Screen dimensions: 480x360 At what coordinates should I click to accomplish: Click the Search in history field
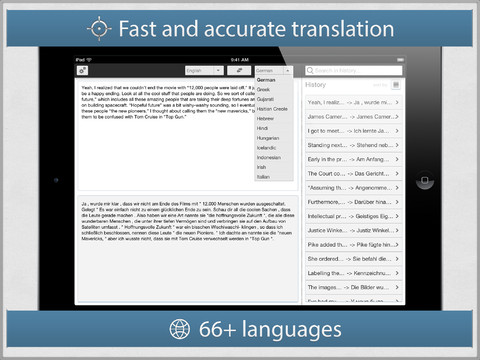pyautogui.click(x=354, y=70)
